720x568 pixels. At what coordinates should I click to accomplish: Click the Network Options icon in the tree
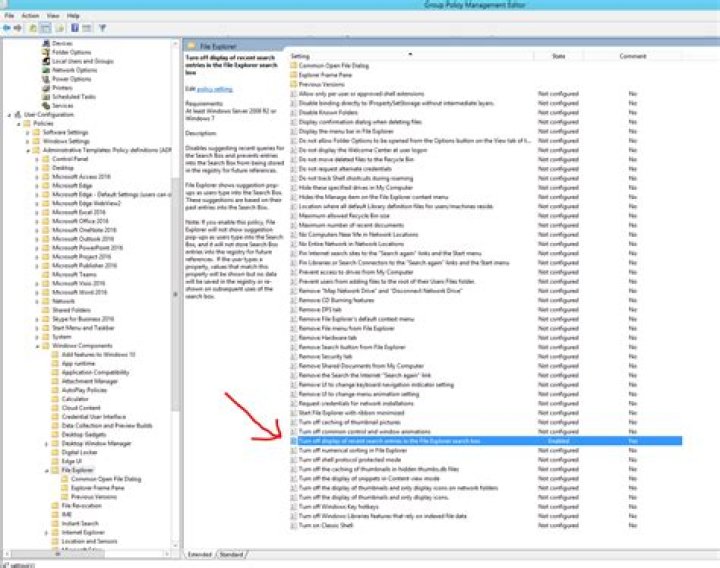[46, 70]
